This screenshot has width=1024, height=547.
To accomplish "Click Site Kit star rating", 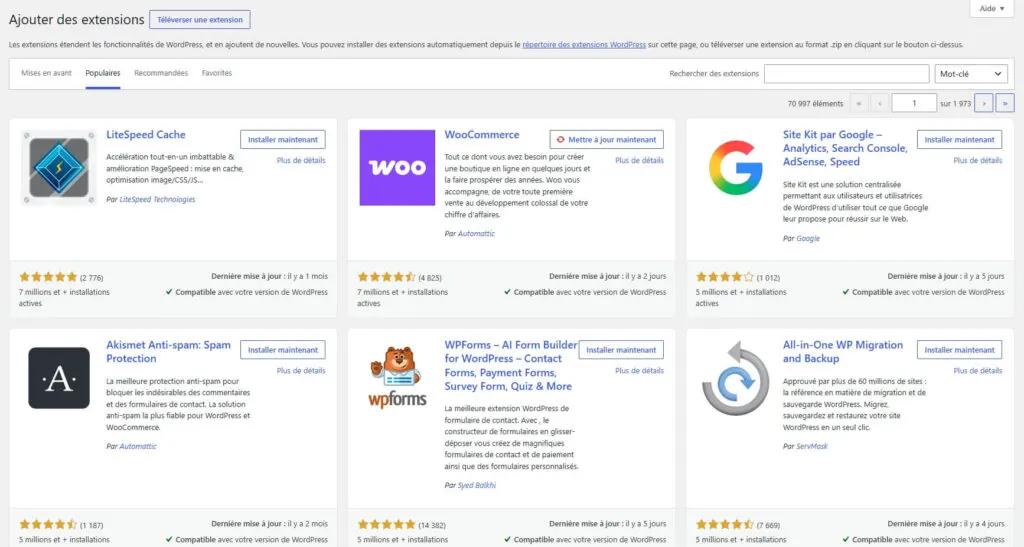I will 725,277.
